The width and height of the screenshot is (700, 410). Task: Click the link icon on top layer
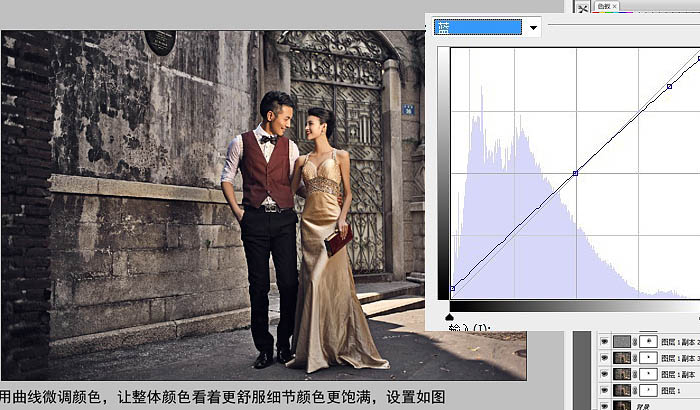pyautogui.click(x=637, y=341)
